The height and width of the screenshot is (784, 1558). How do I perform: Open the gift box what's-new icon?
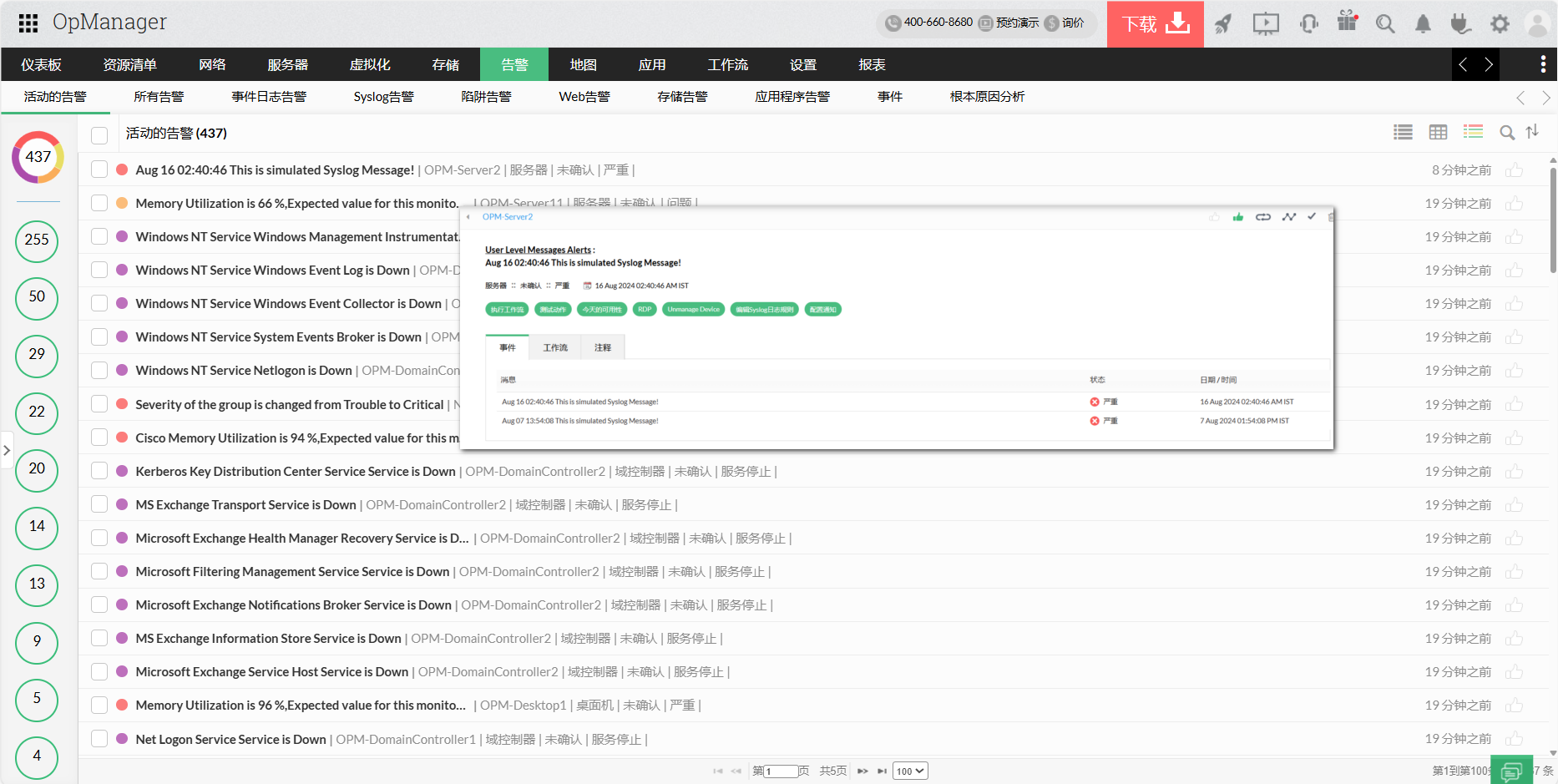(x=1348, y=21)
